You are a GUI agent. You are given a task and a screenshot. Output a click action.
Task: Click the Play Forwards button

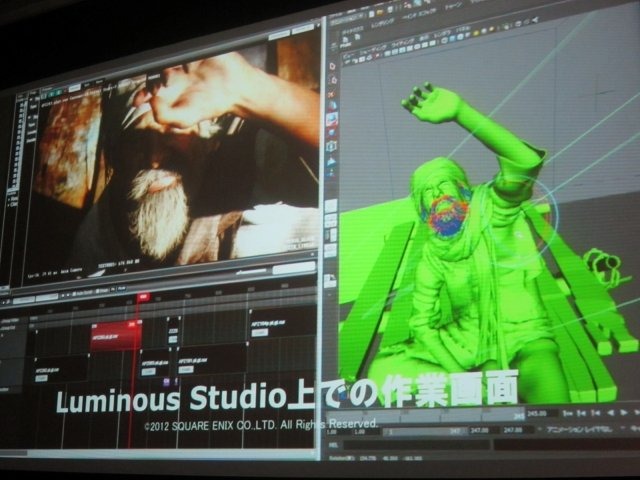click(624, 413)
